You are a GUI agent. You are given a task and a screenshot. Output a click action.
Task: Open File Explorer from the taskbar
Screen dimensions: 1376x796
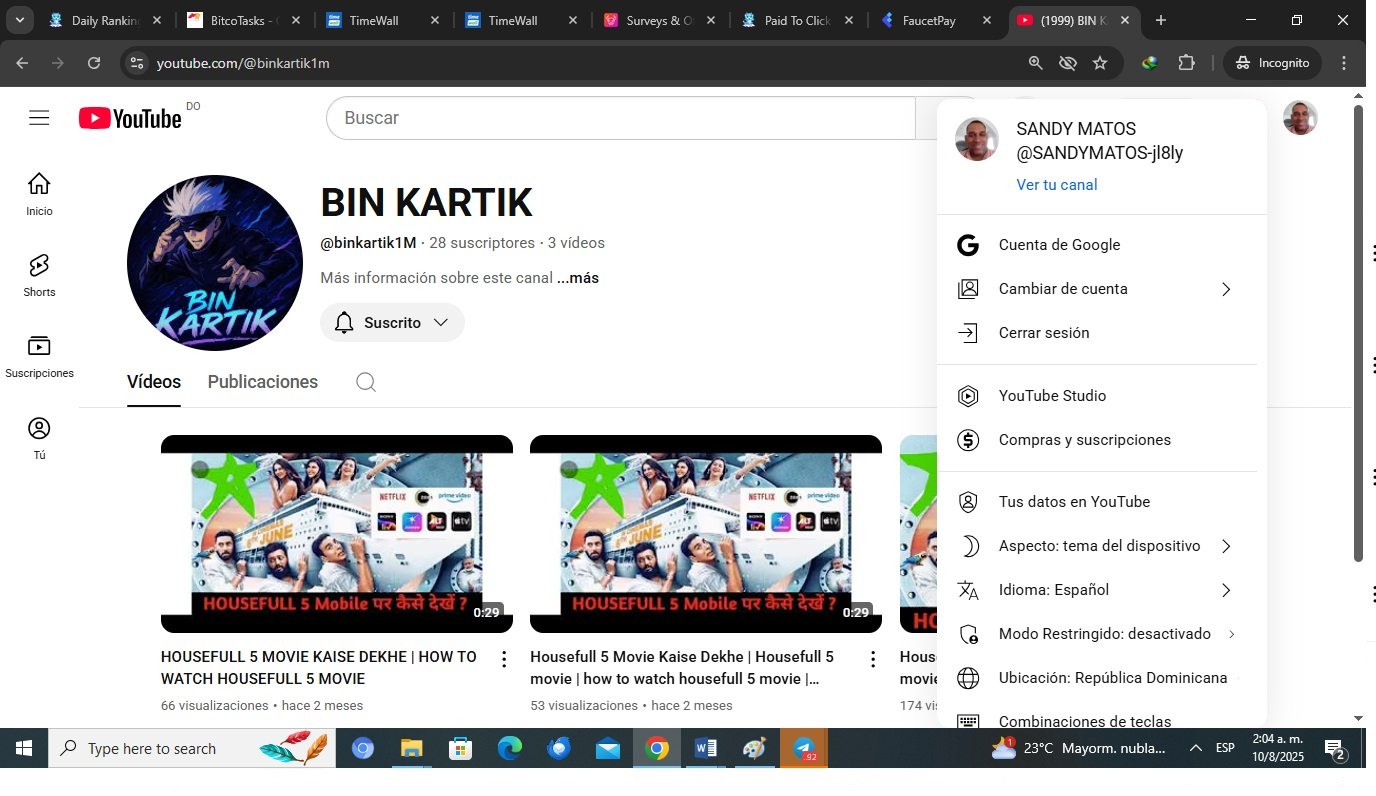coord(412,748)
